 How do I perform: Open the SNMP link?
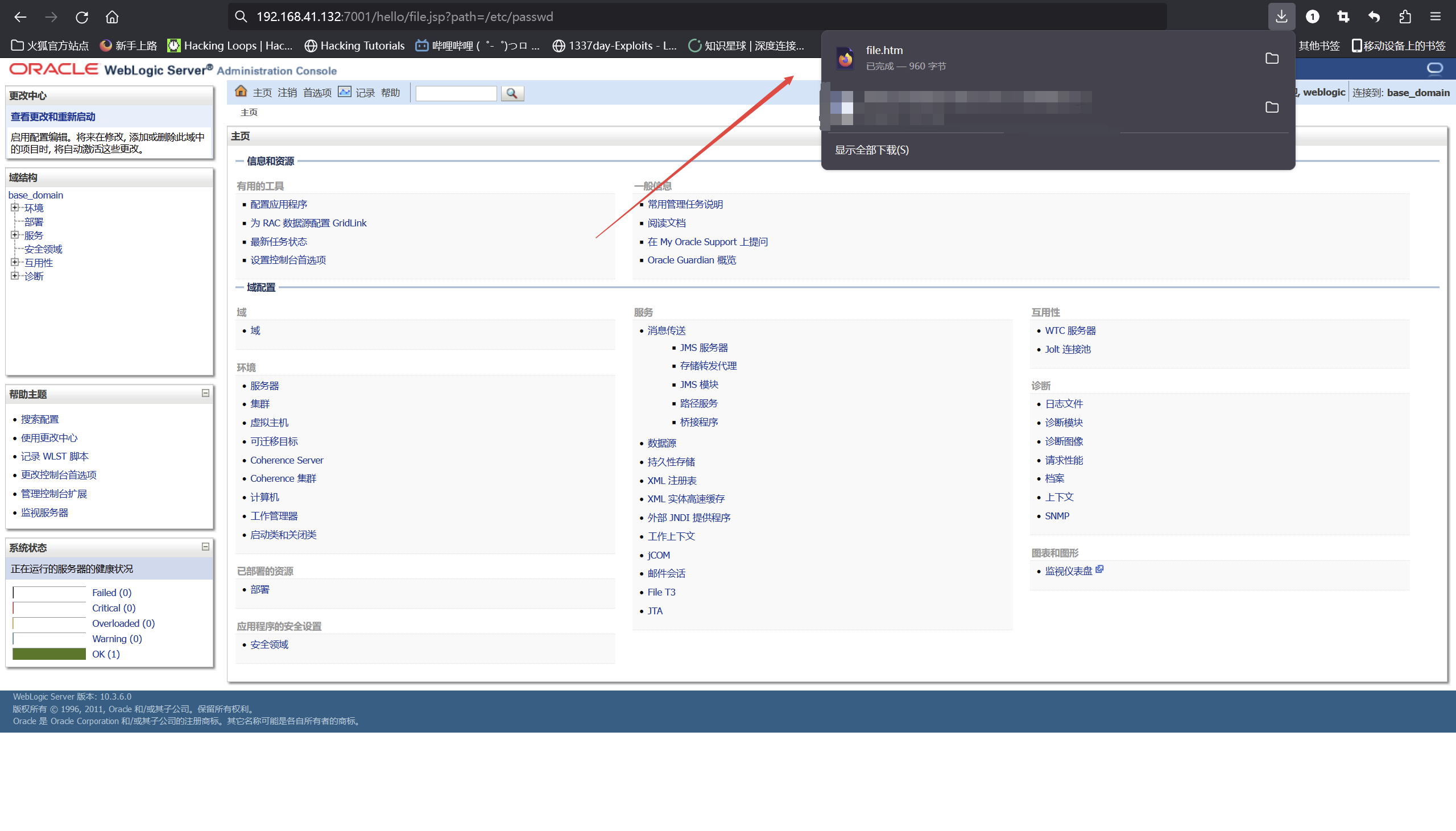pos(1057,516)
